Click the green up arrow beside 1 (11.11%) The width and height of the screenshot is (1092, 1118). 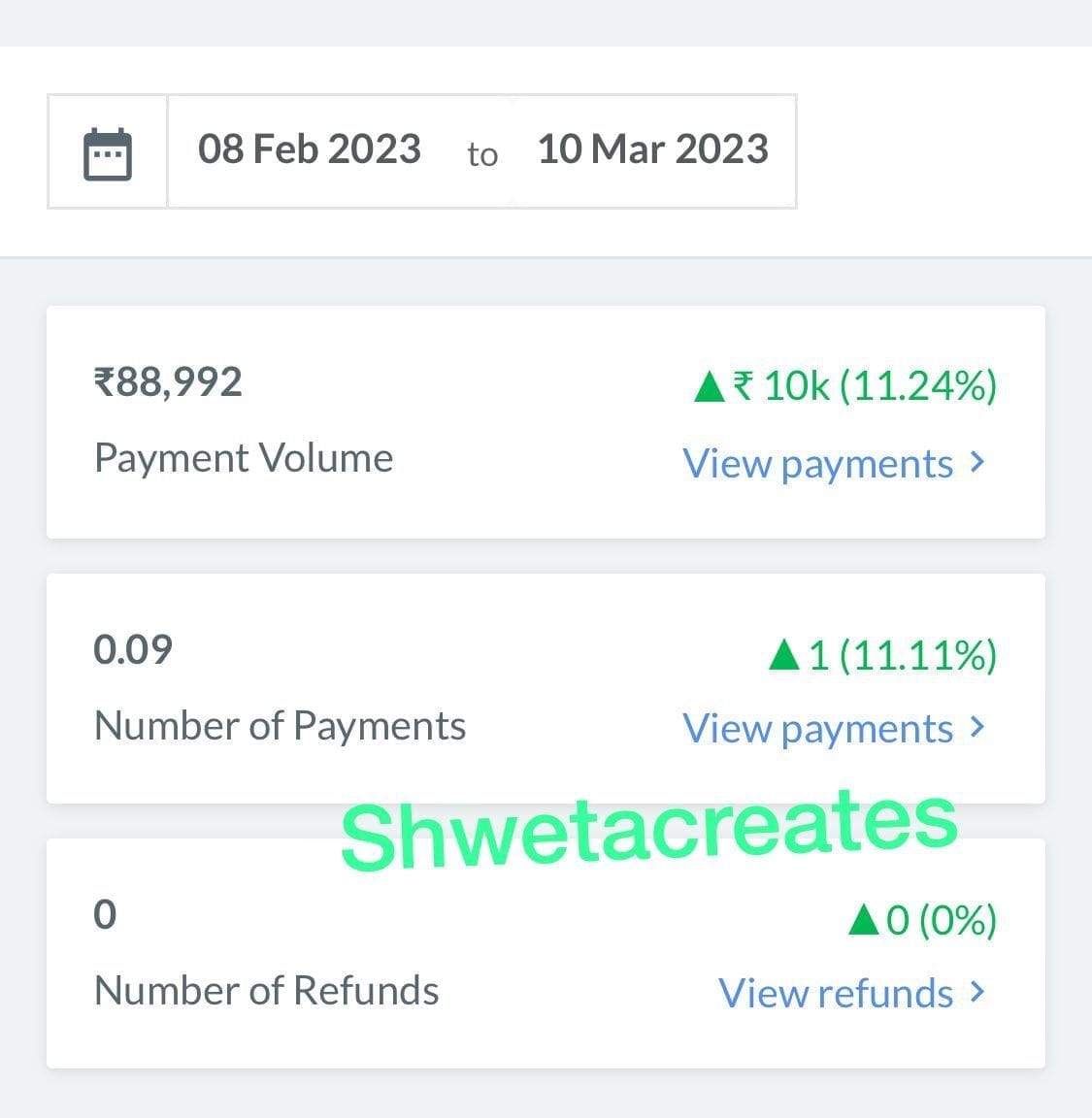pyautogui.click(x=783, y=656)
